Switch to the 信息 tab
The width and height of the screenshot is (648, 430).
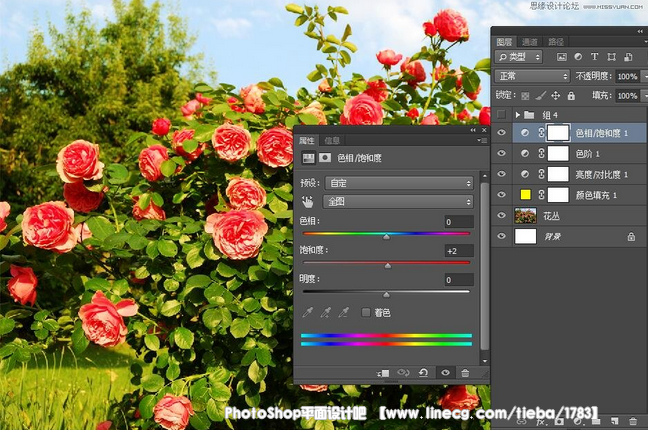(x=332, y=141)
